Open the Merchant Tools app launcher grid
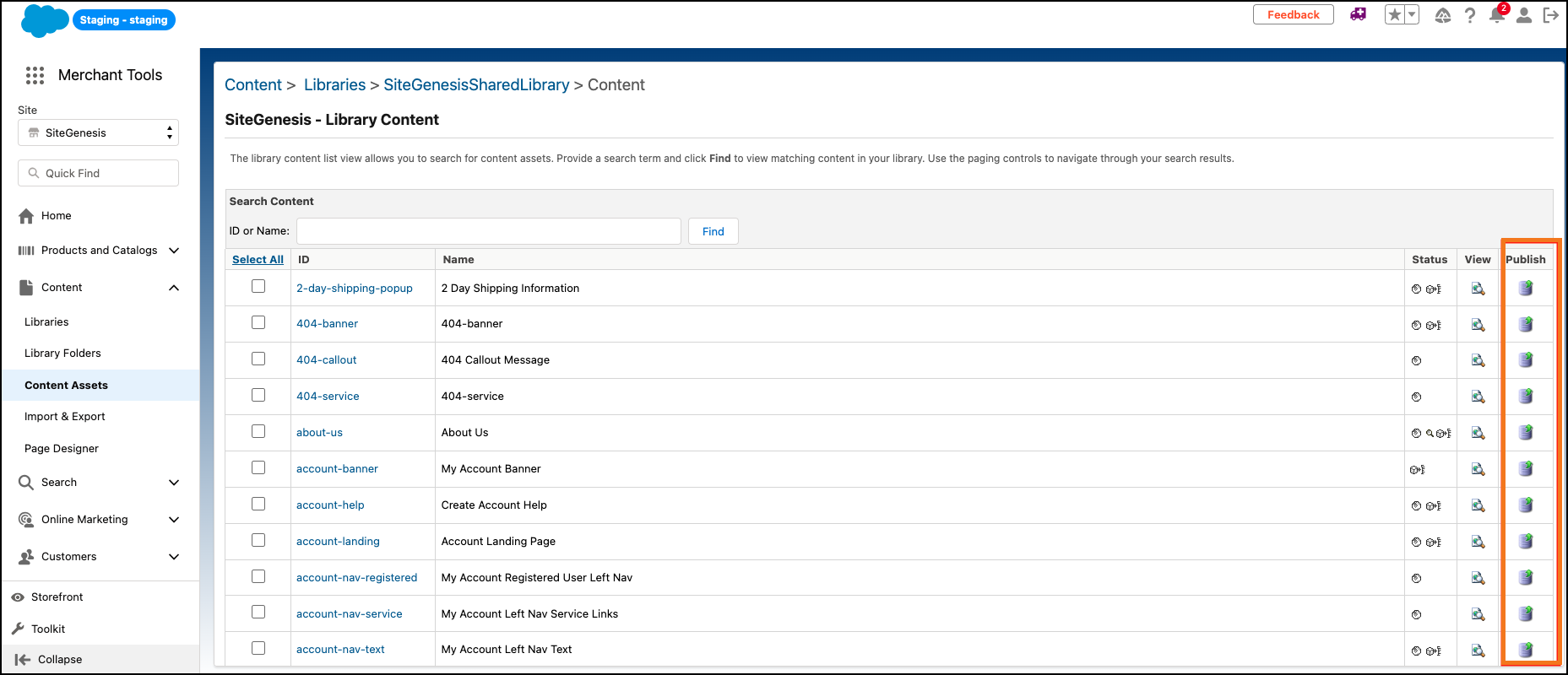The width and height of the screenshot is (1568, 675). (35, 75)
